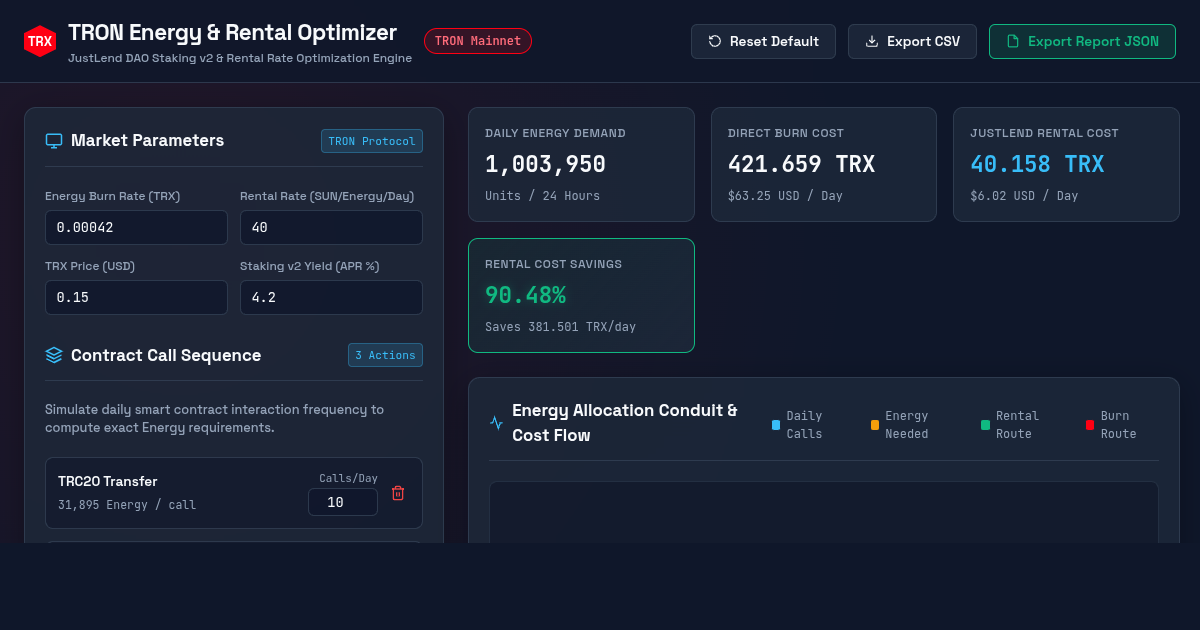Viewport: 1200px width, 630px height.
Task: Click the Rental Route green legend swatch
Action: pos(985,425)
